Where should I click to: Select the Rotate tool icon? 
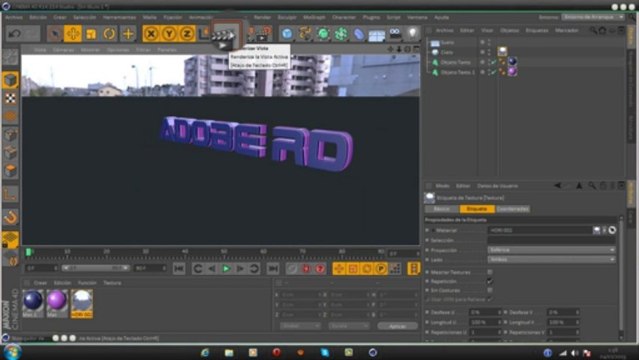[x=109, y=33]
